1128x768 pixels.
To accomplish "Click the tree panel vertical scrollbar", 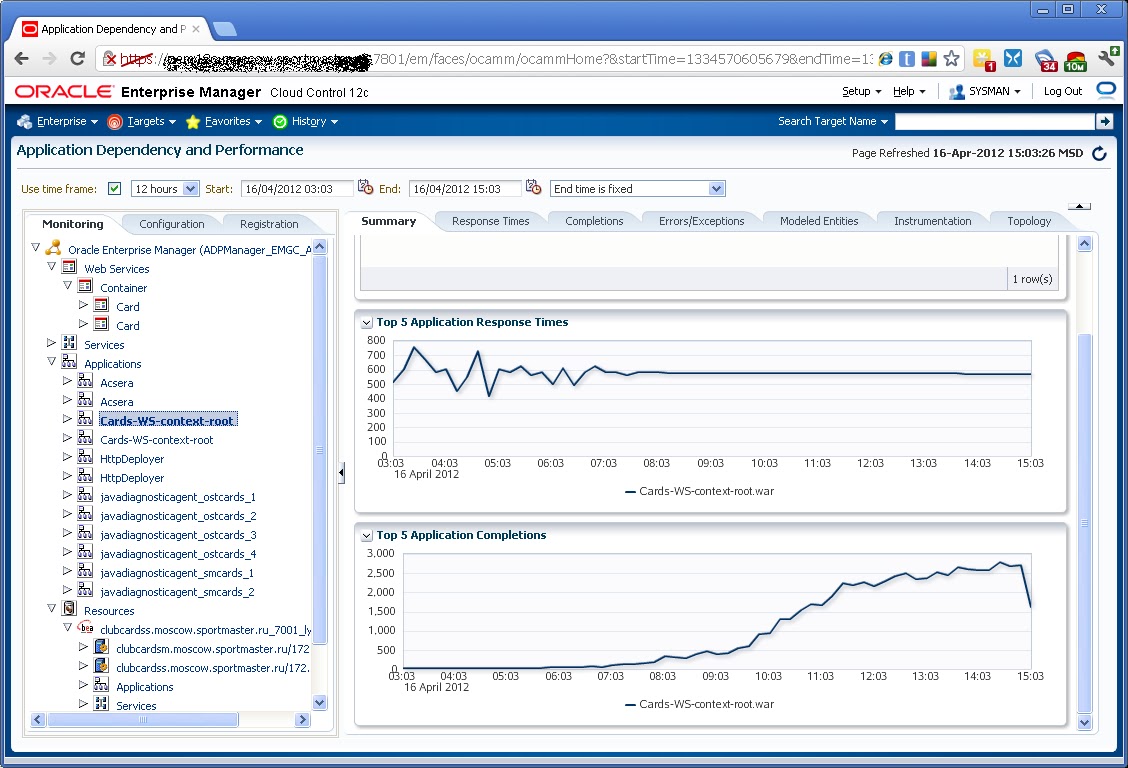I will click(x=320, y=450).
